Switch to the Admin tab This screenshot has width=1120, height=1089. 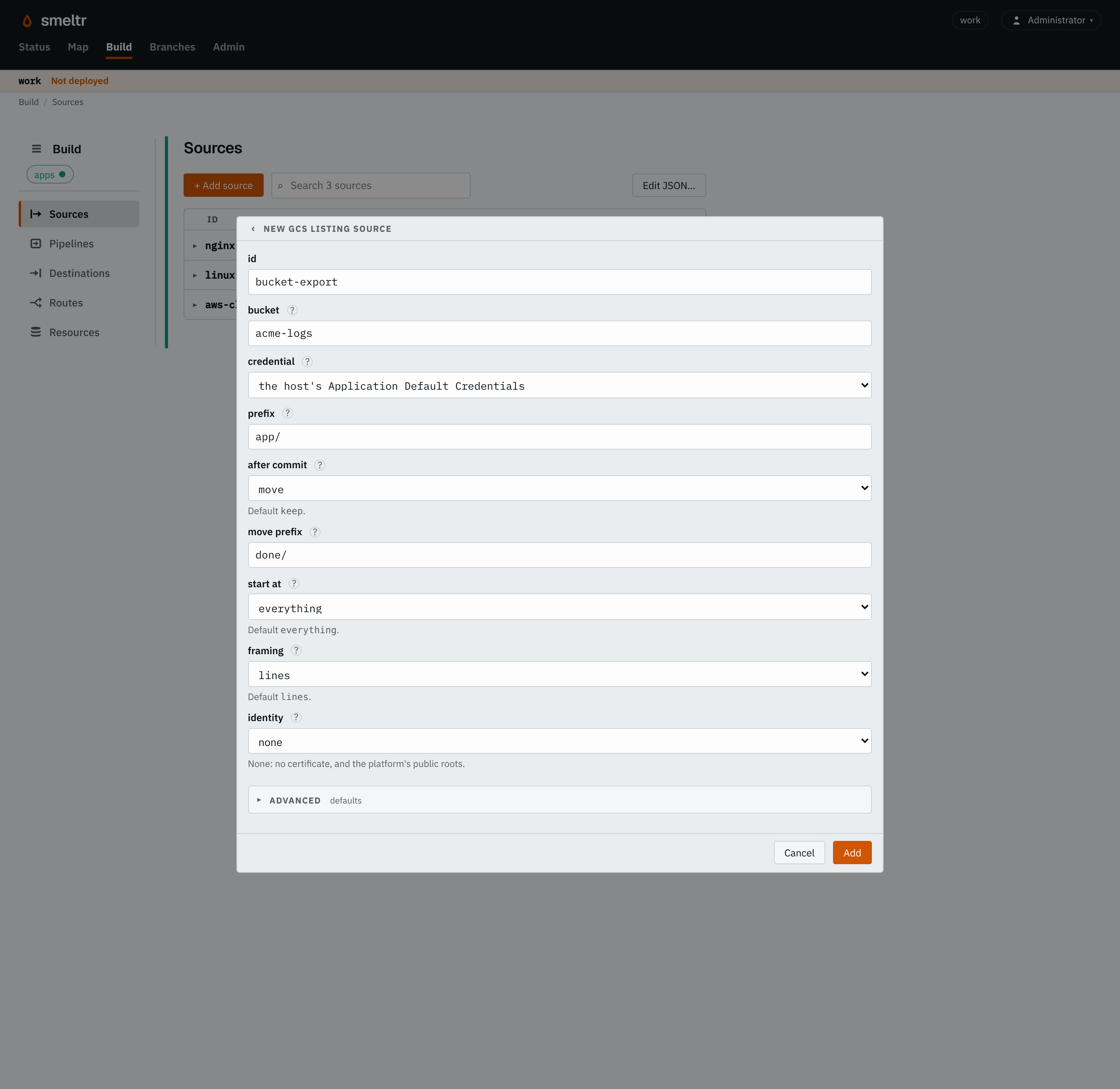pos(229,47)
